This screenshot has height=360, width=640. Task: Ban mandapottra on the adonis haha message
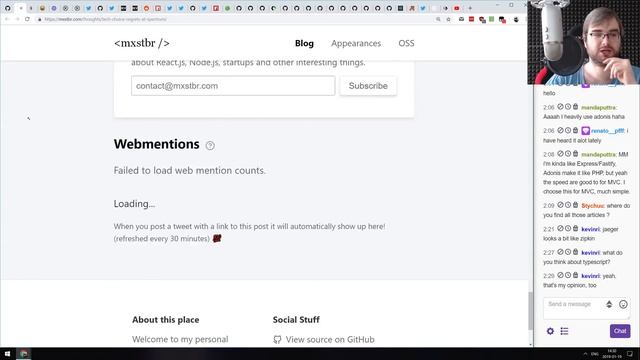(560, 107)
